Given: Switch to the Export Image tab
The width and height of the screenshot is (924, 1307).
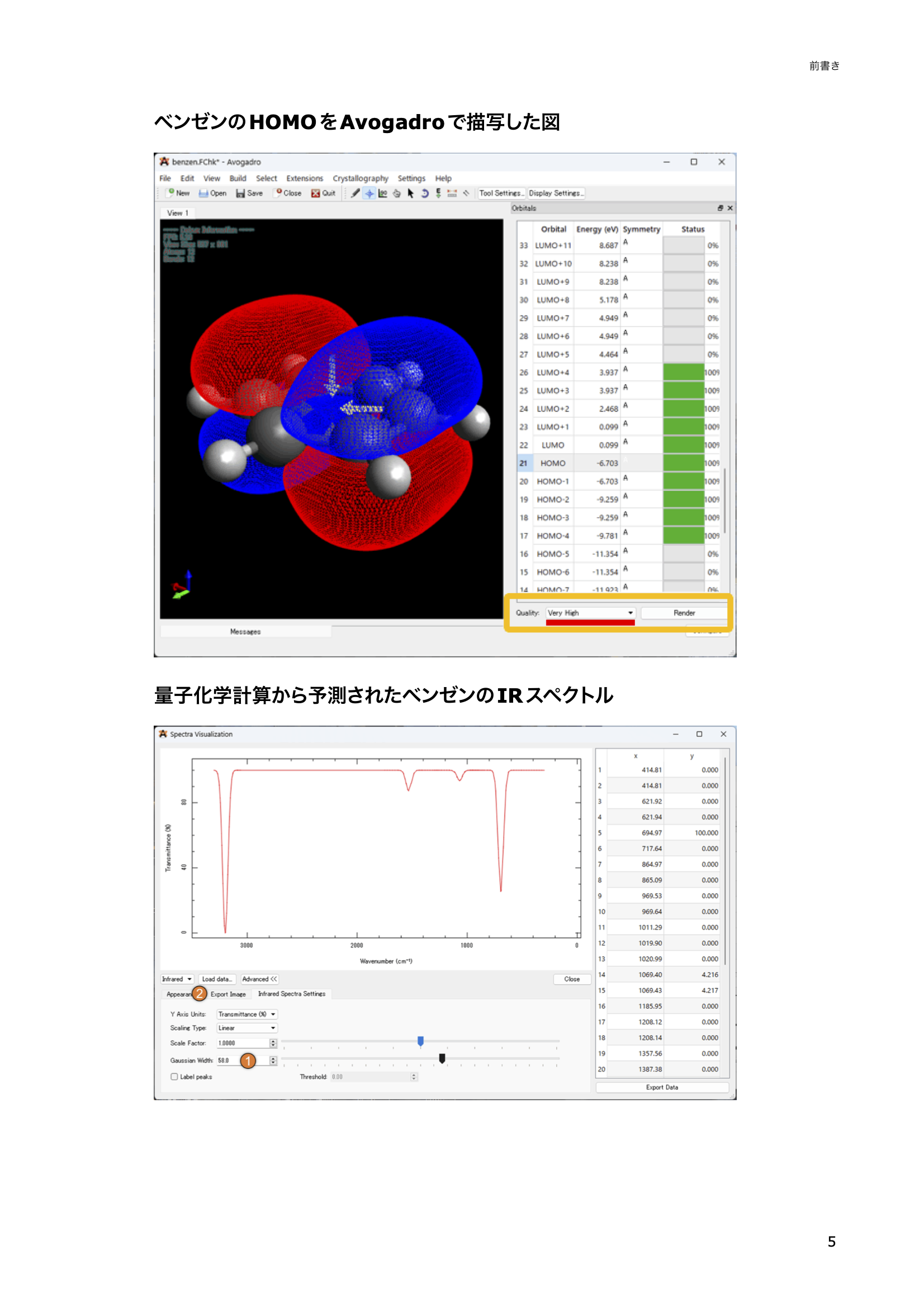Looking at the screenshot, I should 228,994.
